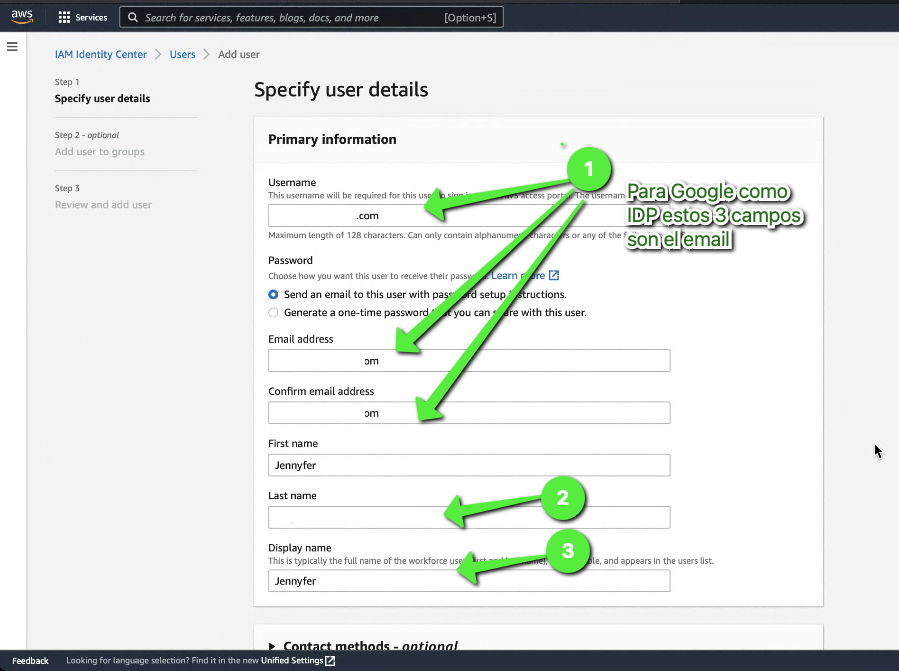
Task: Click the Unified Settings external link icon
Action: (330, 661)
